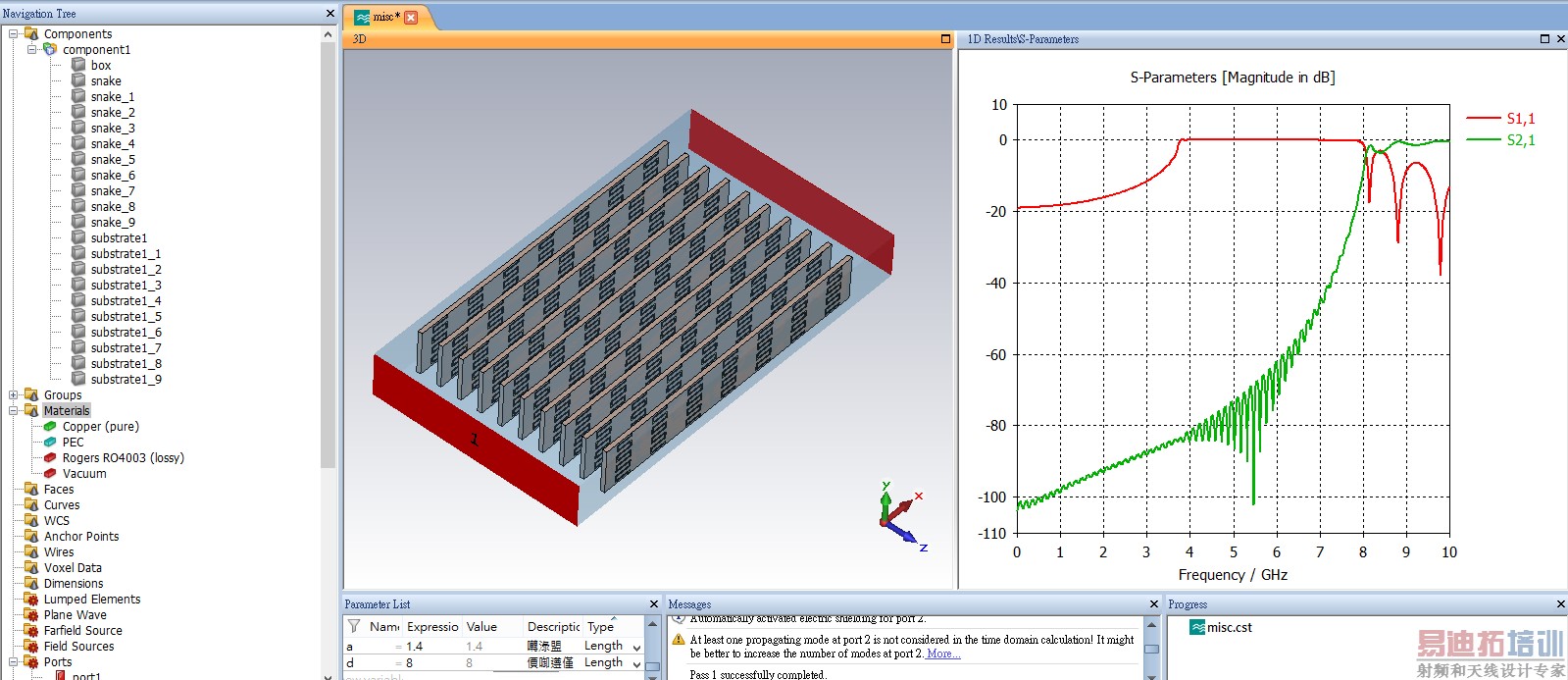Click the Expression column header
The height and width of the screenshot is (680, 1568).
pyautogui.click(x=432, y=626)
